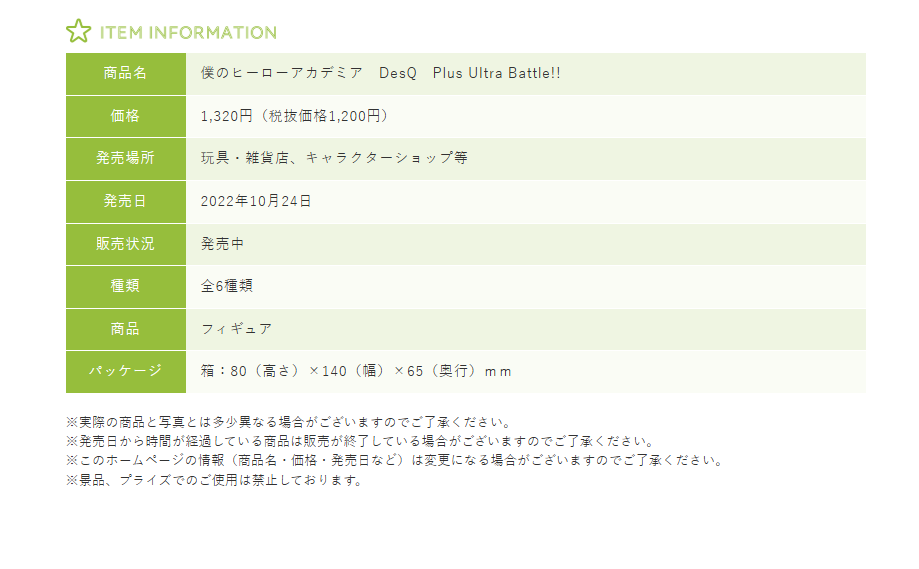
Task: Click the フィギュア value text
Action: (236, 328)
